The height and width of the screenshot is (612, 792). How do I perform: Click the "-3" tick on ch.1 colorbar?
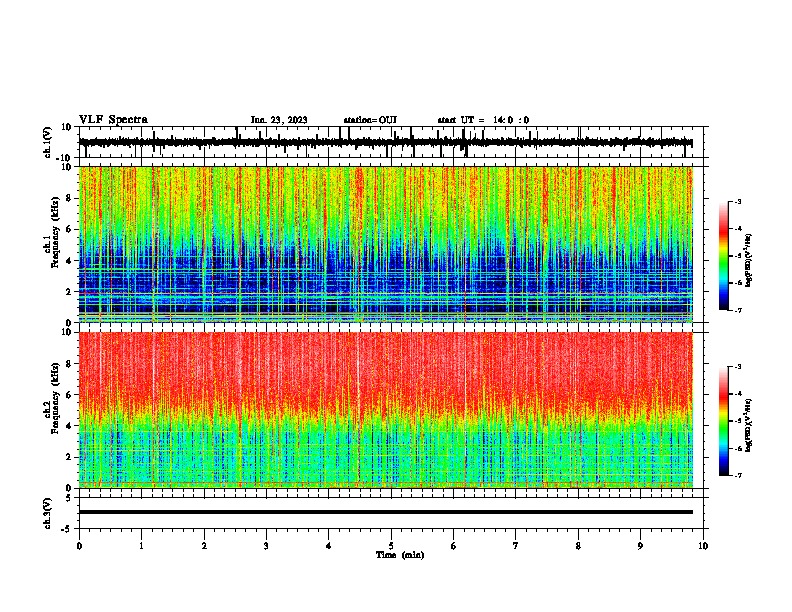coord(737,201)
